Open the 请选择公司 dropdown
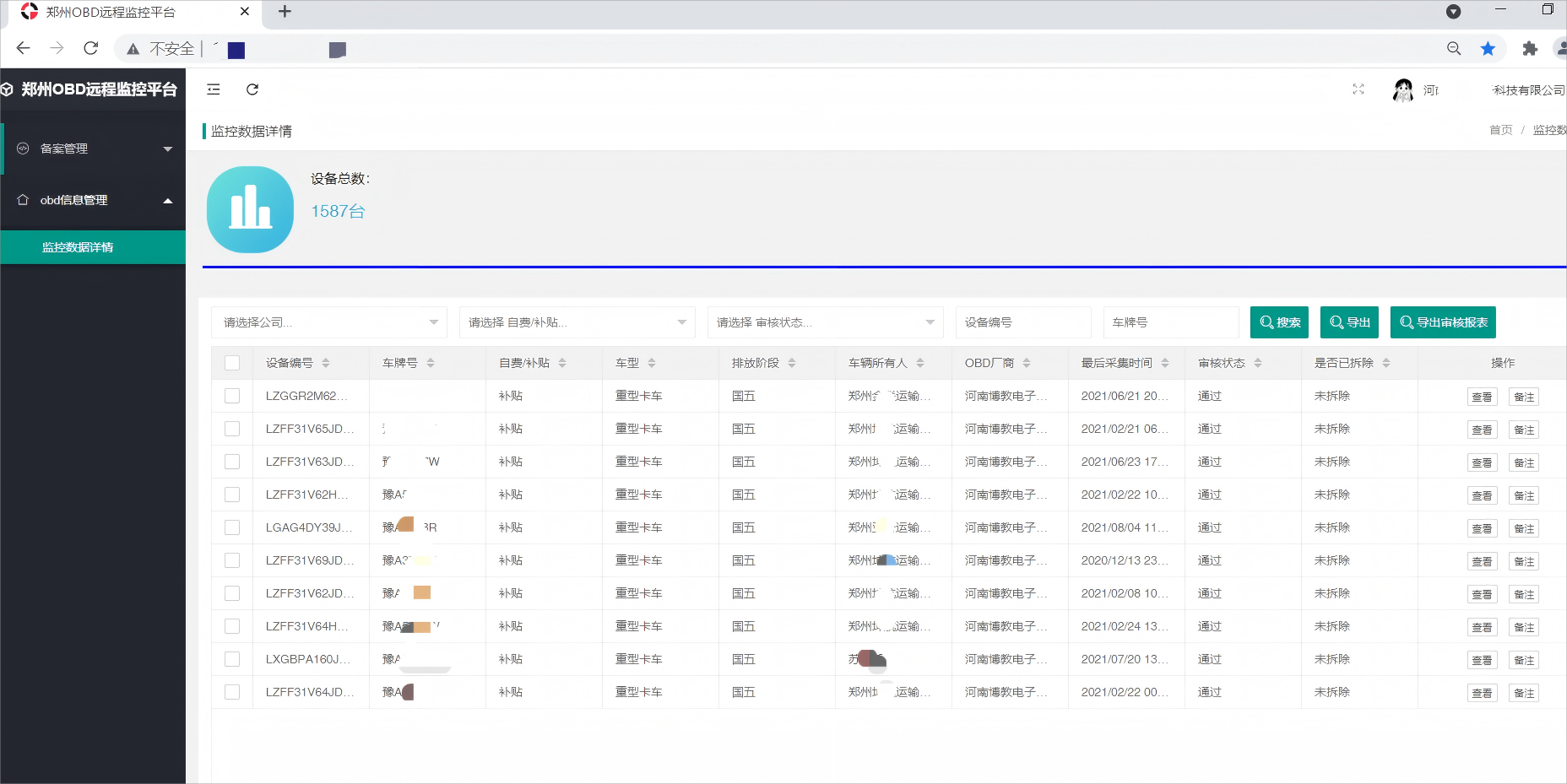The height and width of the screenshot is (784, 1567). coord(329,322)
